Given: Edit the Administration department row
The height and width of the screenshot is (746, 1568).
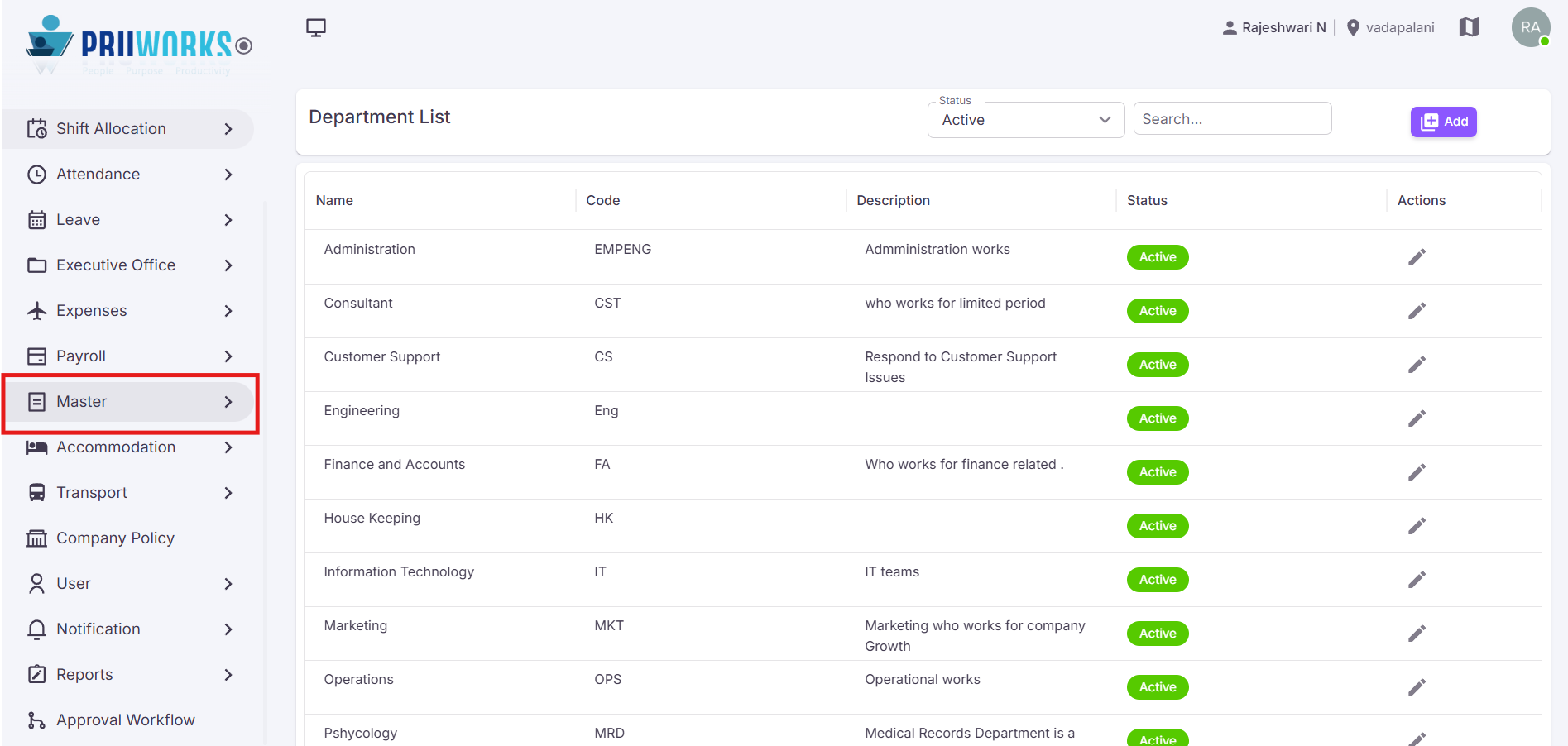Looking at the screenshot, I should tap(1417, 257).
